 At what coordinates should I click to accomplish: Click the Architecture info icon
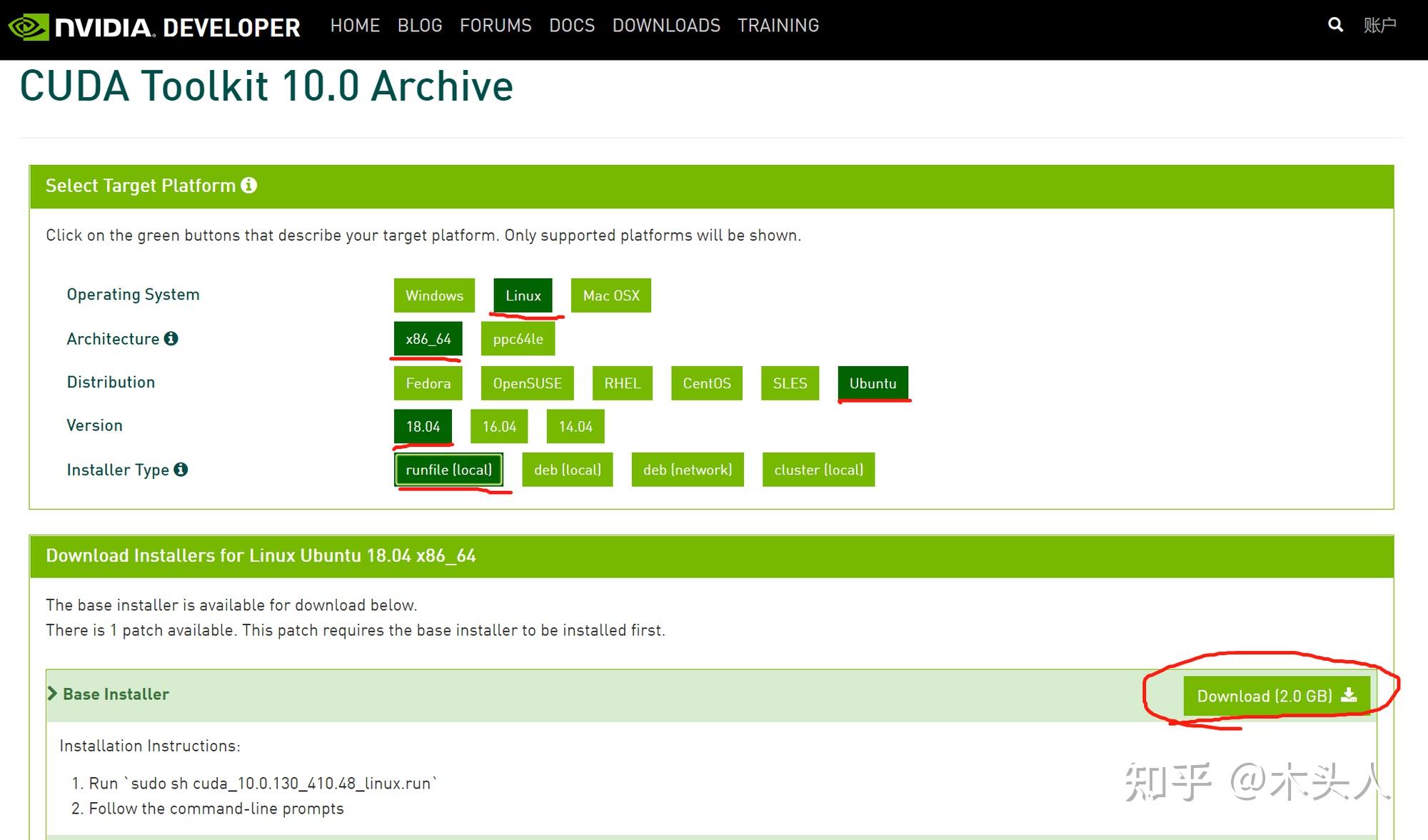171,338
